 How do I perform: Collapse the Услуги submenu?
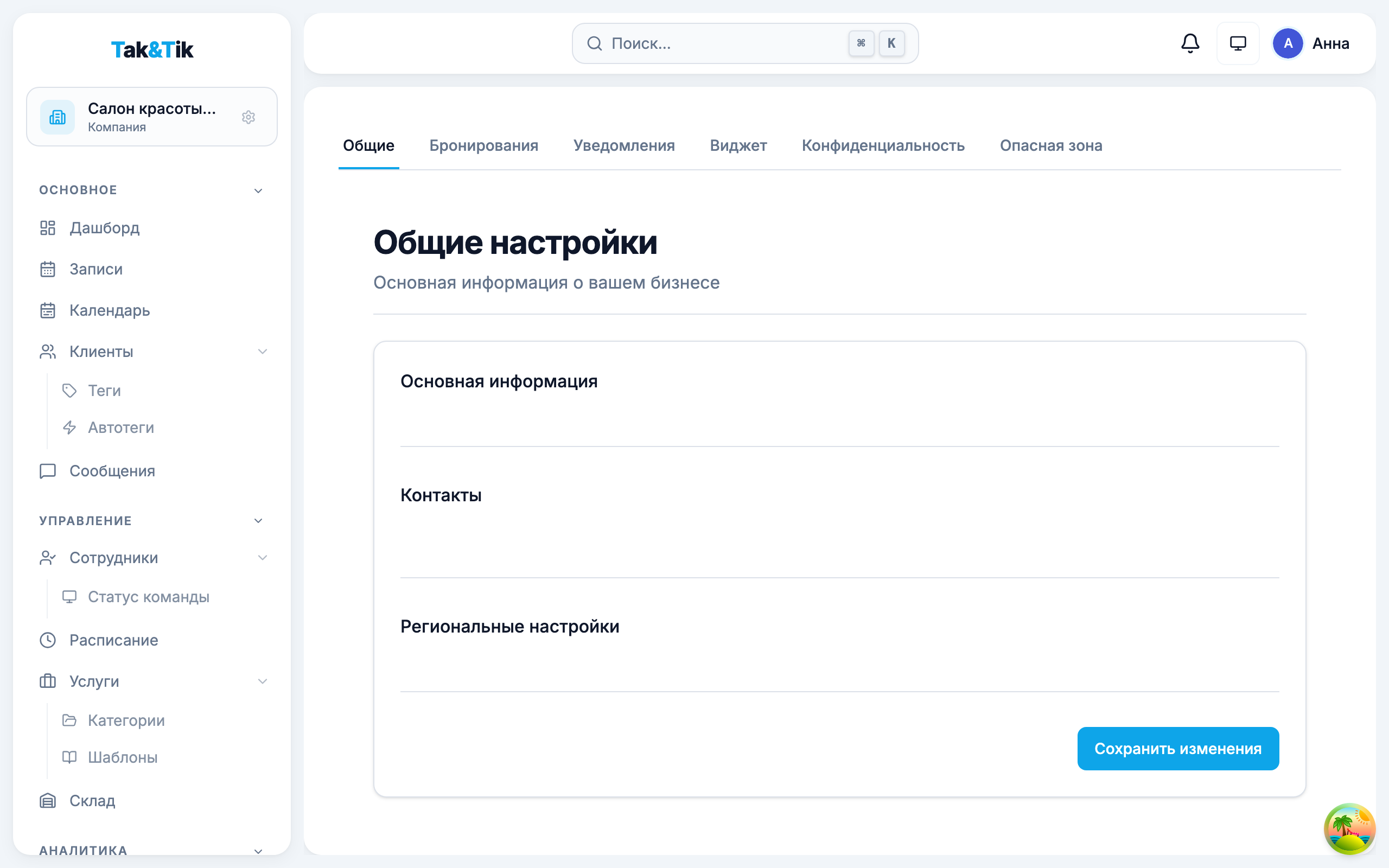pyautogui.click(x=264, y=681)
